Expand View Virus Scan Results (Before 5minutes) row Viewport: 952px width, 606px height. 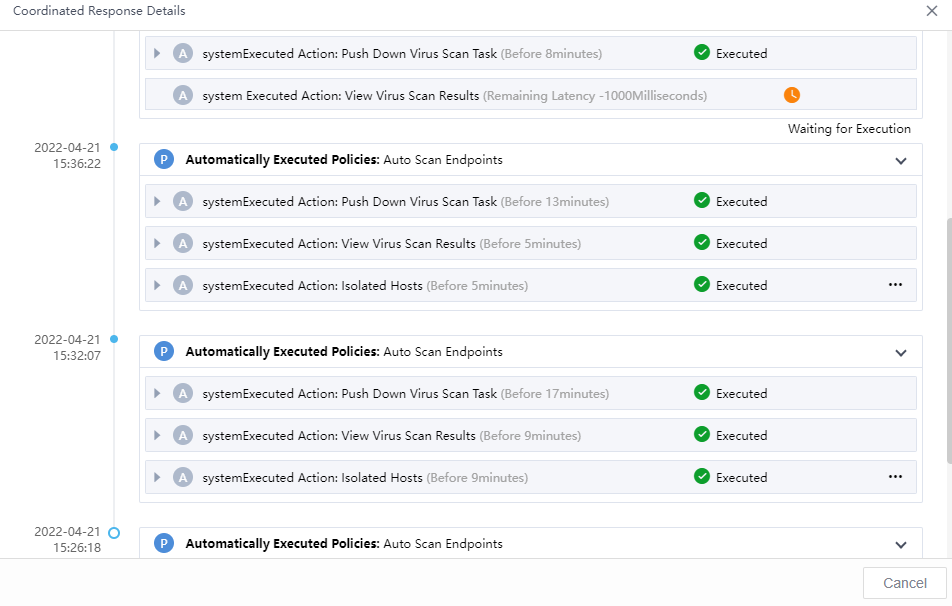click(x=157, y=243)
